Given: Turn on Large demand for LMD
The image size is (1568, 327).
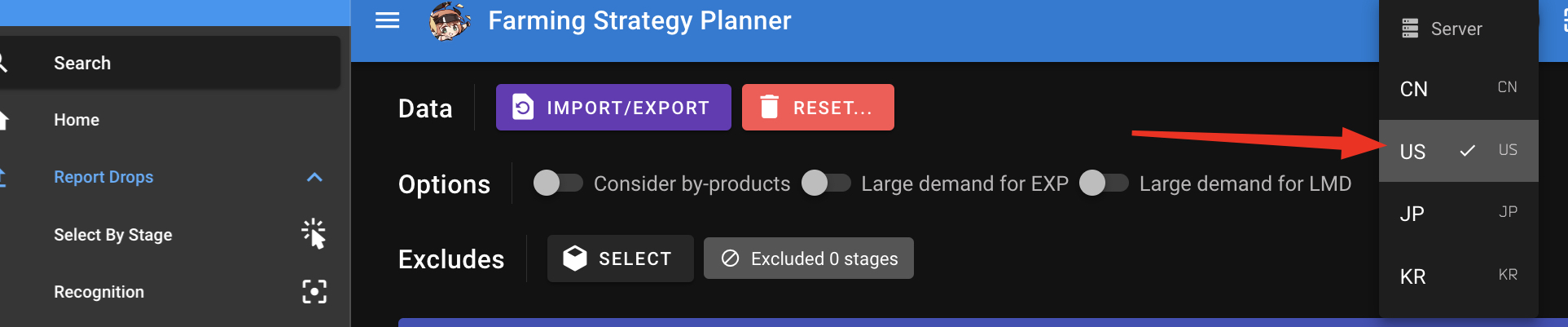Looking at the screenshot, I should click(1104, 183).
